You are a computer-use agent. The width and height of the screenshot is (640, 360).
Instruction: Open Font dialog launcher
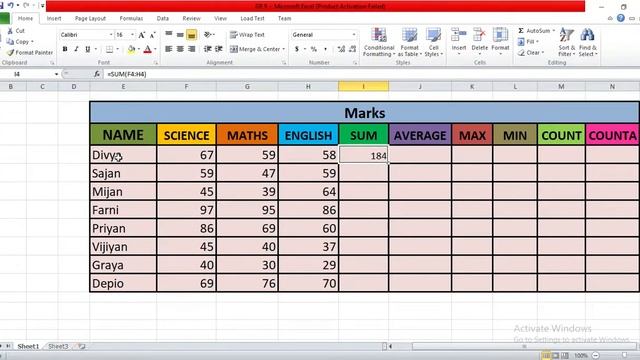point(156,63)
